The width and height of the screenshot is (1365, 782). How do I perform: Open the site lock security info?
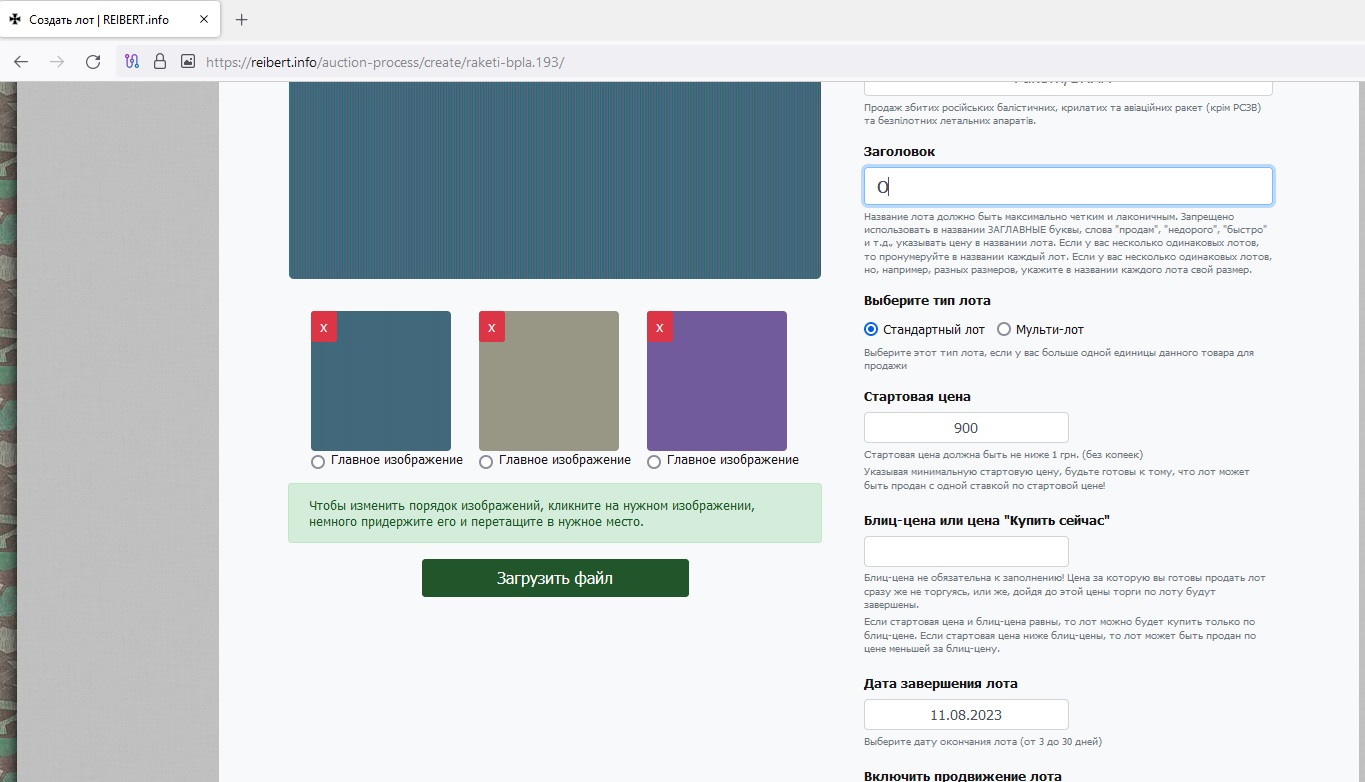point(159,62)
